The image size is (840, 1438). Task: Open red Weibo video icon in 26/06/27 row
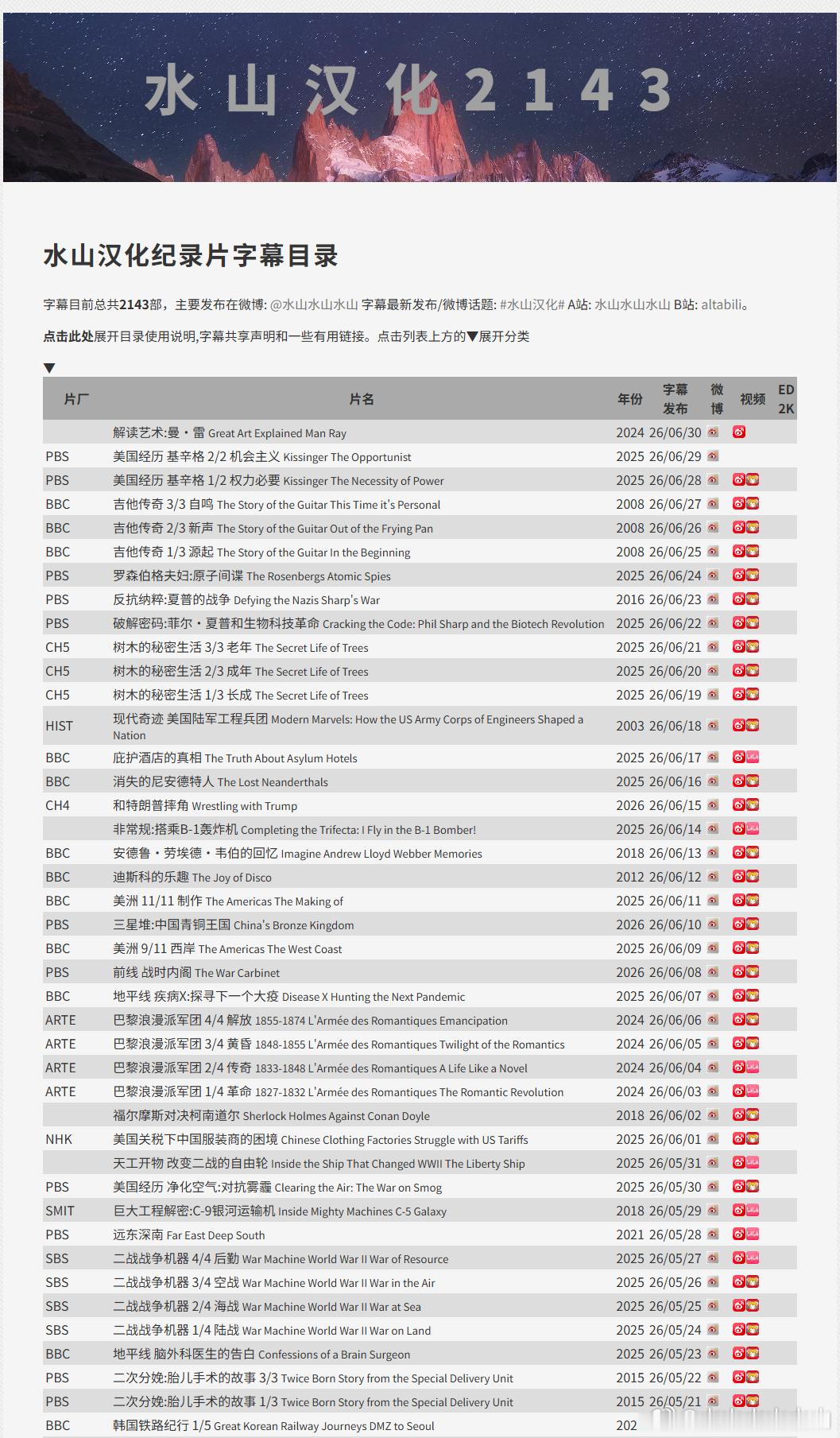click(x=739, y=503)
